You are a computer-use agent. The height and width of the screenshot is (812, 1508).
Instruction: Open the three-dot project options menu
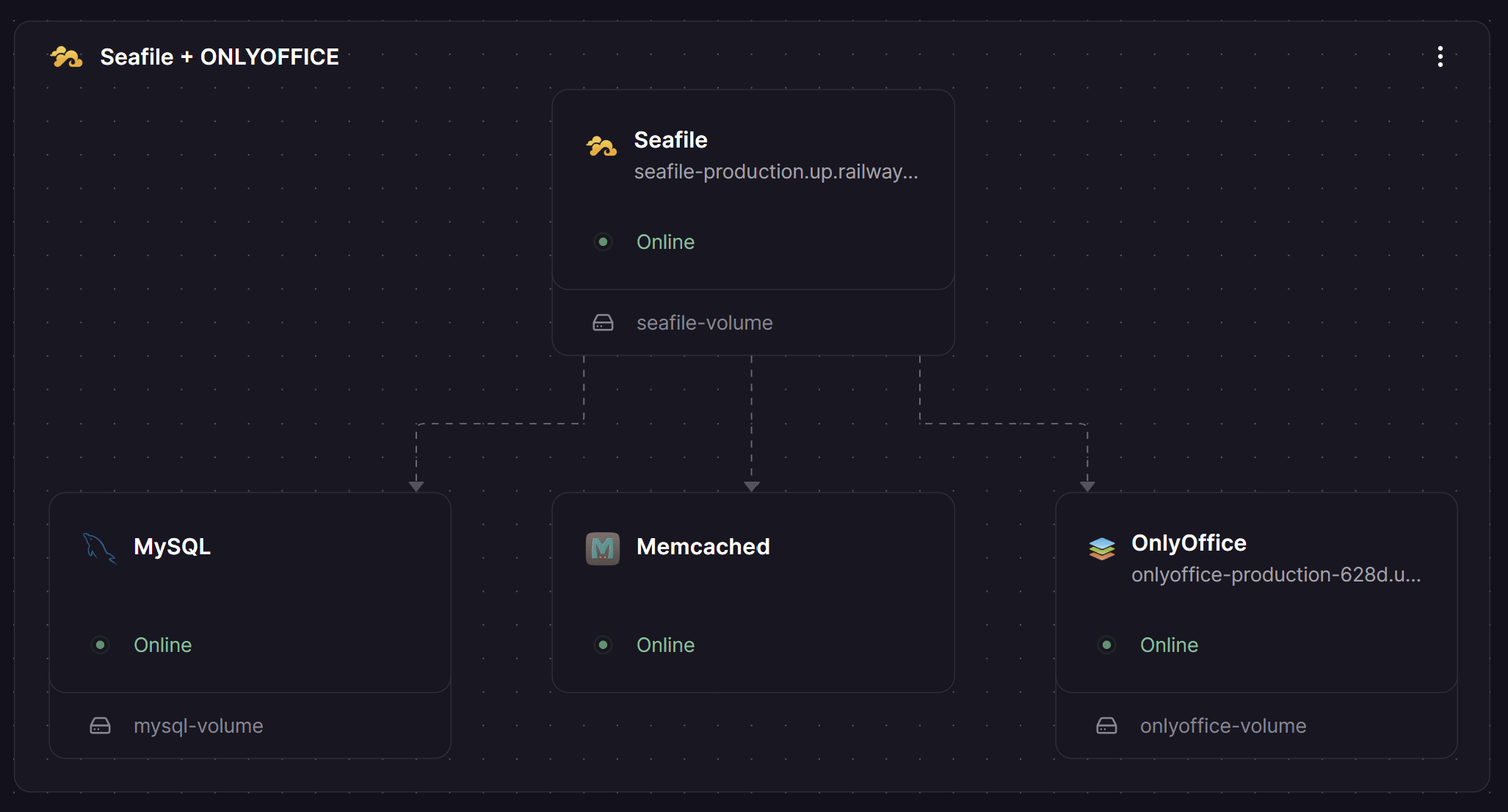pos(1440,57)
